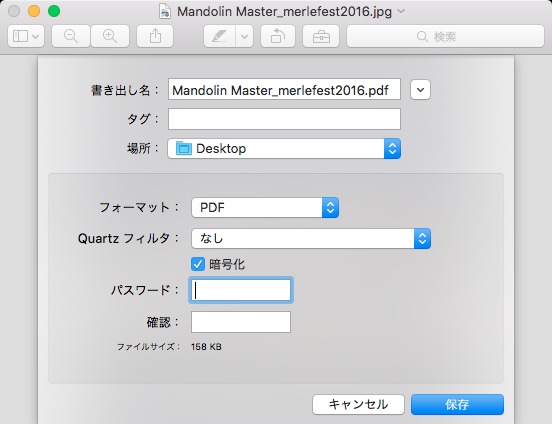Image resolution: width=552 pixels, height=424 pixels.
Task: Click the zoom in magnifier icon
Action: 110,36
